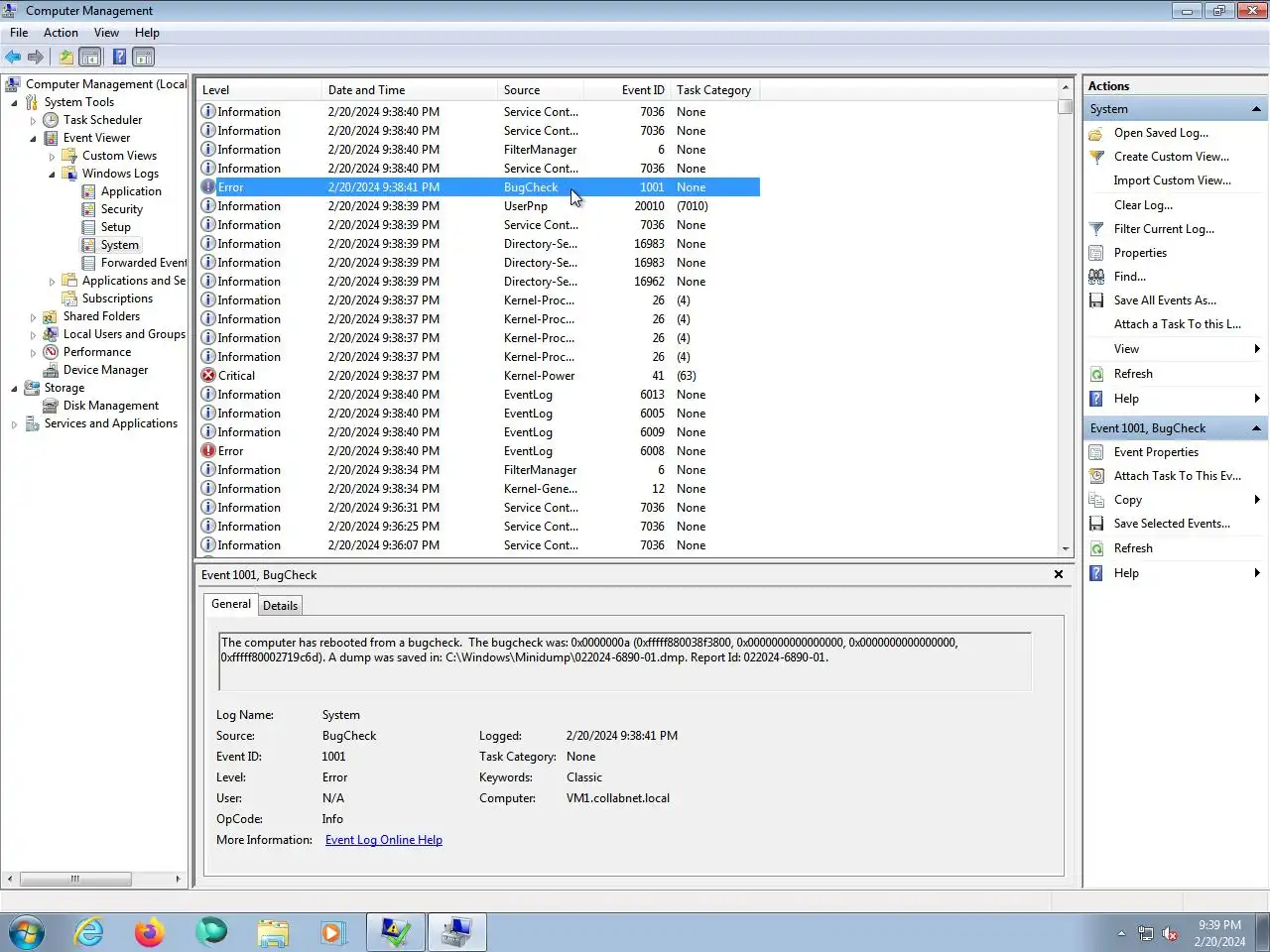Click Clear Log... in the Actions pane
The width and height of the screenshot is (1270, 952).
tap(1143, 205)
